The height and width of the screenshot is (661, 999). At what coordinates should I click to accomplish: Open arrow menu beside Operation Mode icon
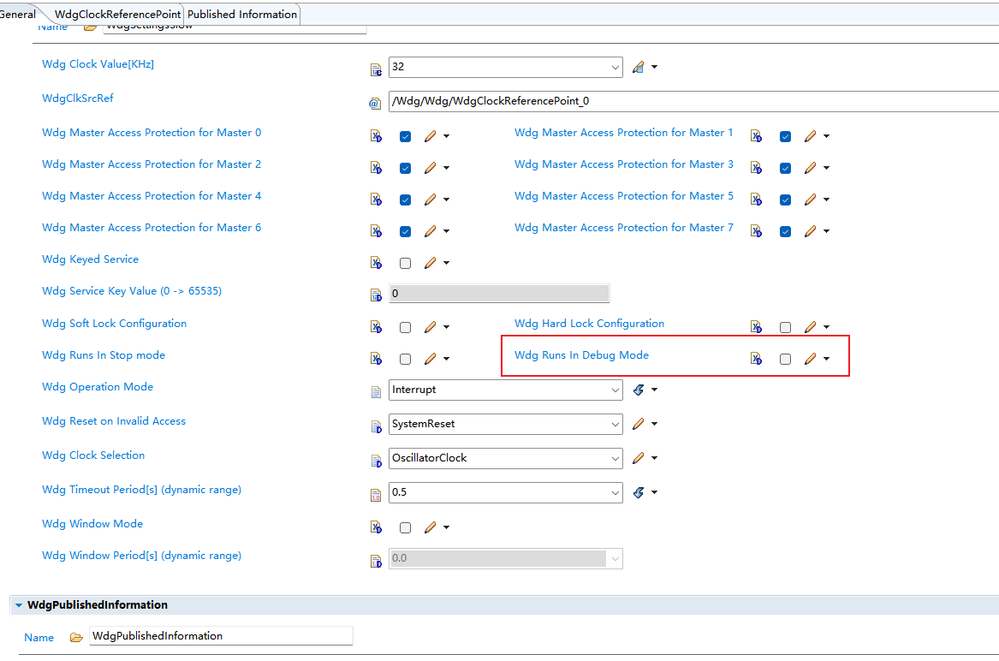point(654,389)
